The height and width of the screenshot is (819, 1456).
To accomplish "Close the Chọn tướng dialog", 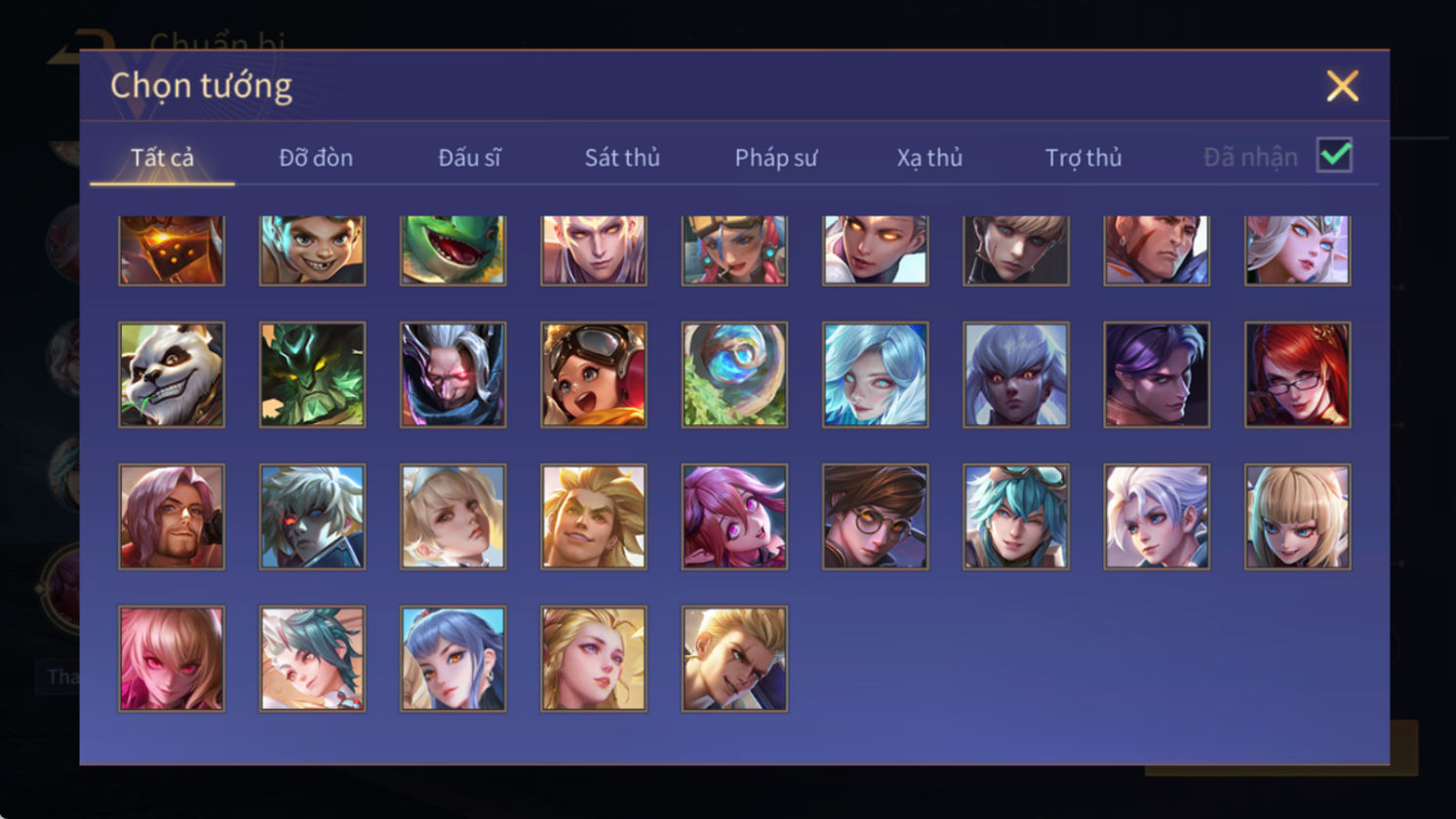I will [x=1342, y=87].
